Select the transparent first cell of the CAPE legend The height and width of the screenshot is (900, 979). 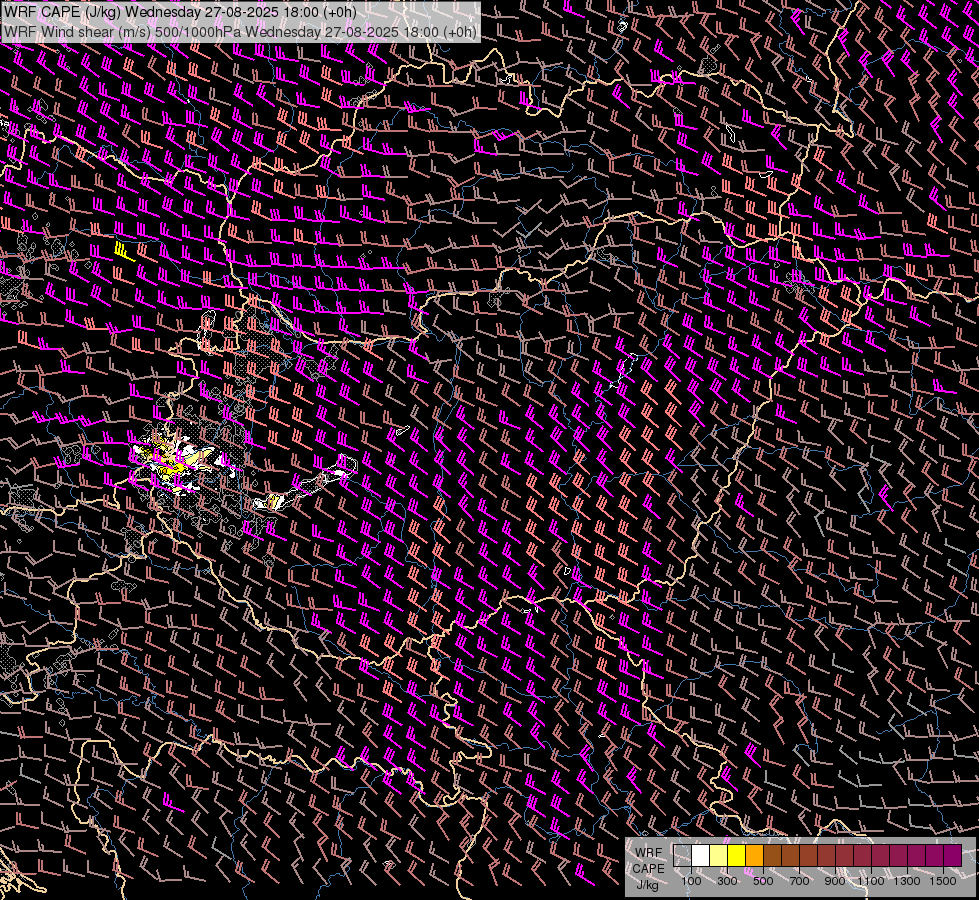(682, 856)
